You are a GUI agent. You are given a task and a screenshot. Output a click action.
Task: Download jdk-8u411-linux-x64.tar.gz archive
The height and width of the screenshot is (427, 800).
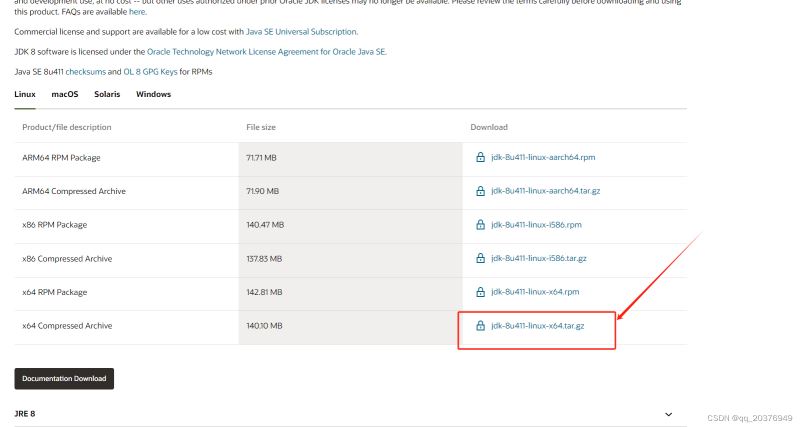point(539,326)
